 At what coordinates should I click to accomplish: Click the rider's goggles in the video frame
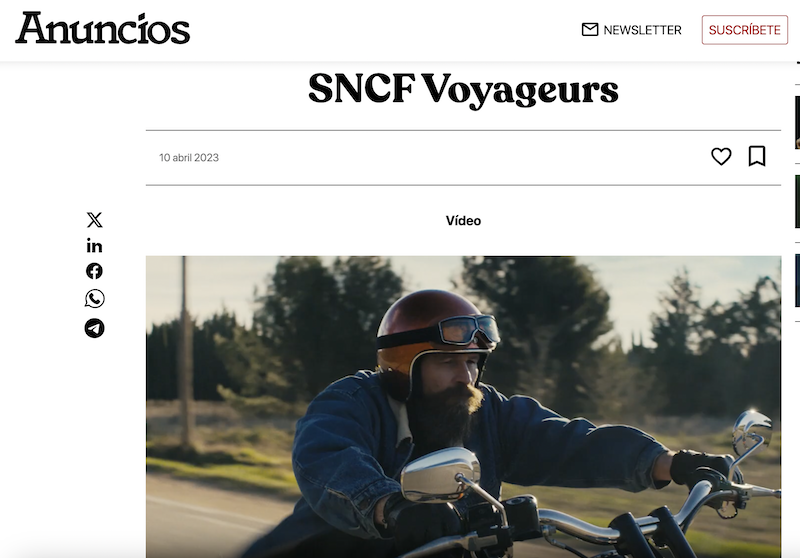pos(469,329)
